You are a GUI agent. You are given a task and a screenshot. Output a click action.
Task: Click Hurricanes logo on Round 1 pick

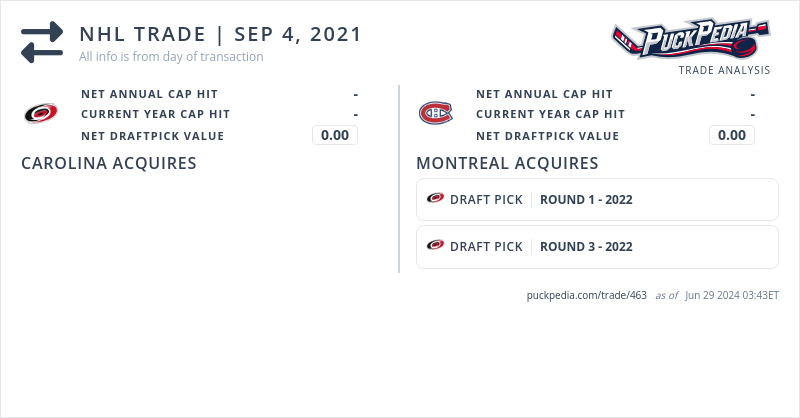pyautogui.click(x=435, y=199)
